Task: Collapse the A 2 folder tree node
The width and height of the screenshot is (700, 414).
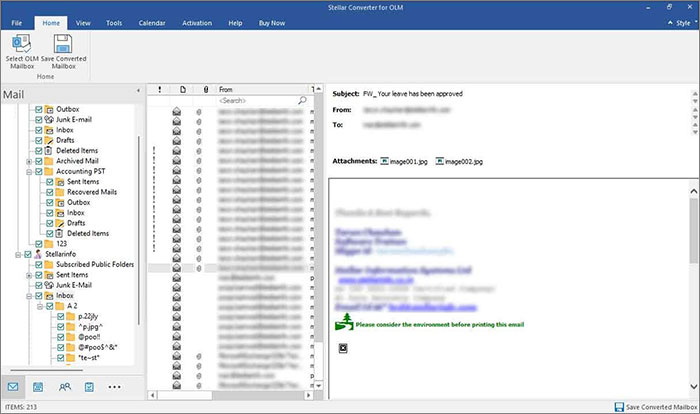Action: [40, 306]
